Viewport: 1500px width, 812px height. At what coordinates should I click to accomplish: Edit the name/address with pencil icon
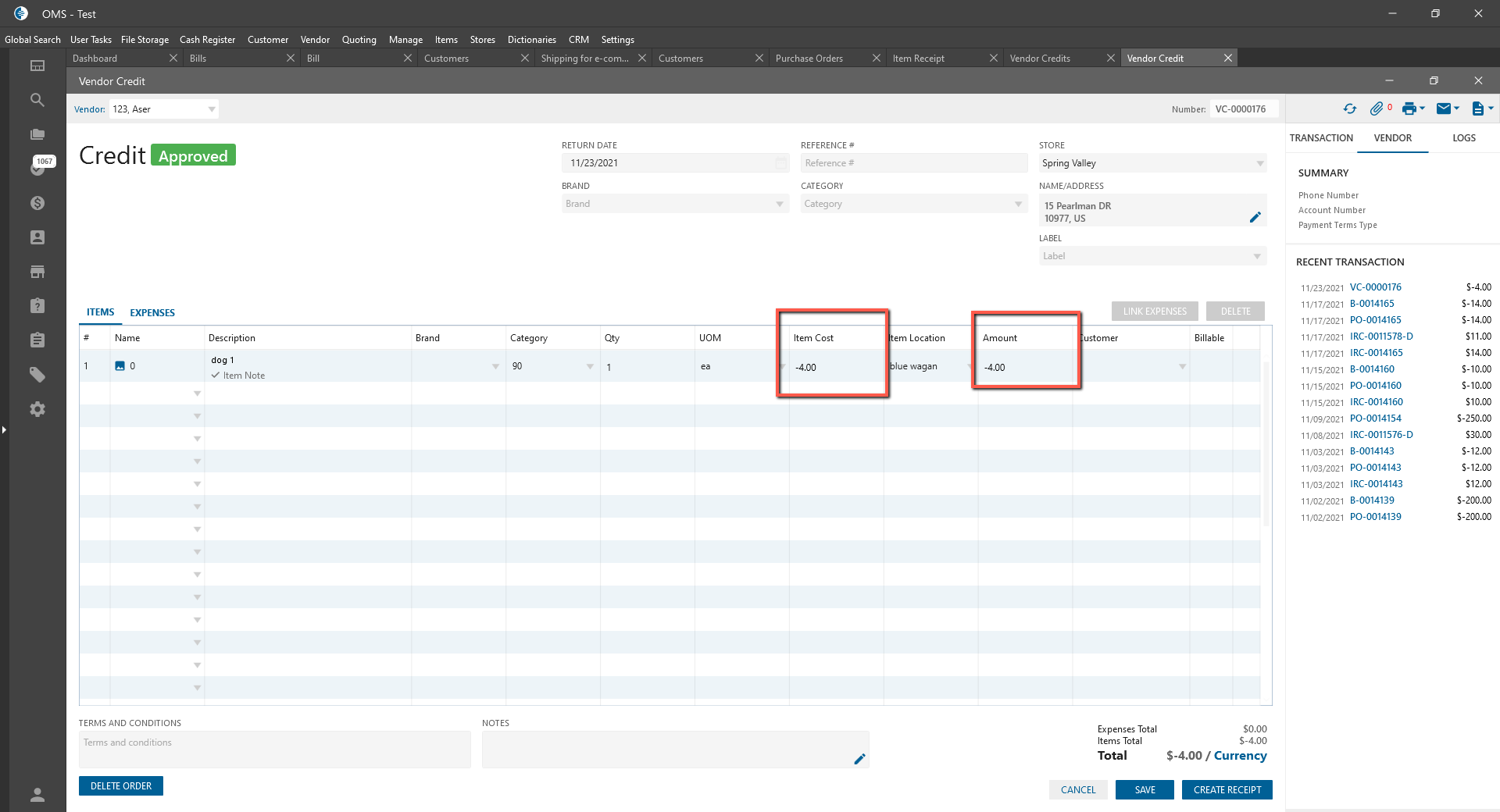[1255, 218]
